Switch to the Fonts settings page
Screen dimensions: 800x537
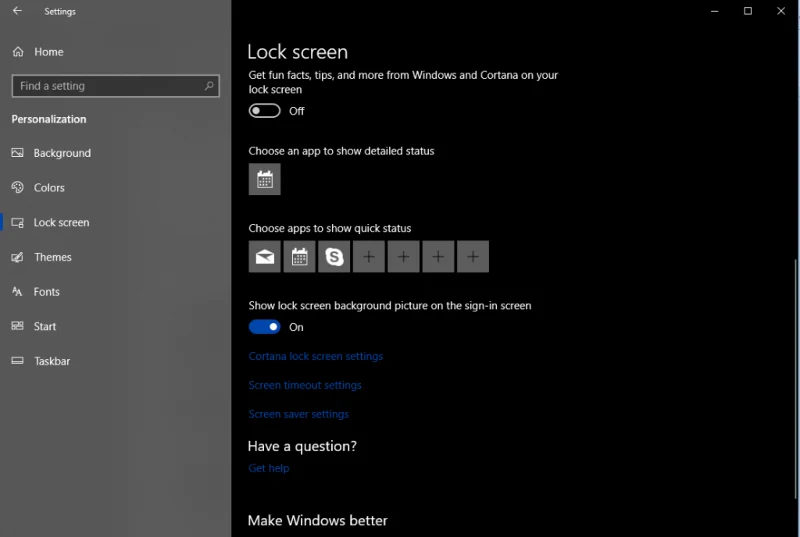pos(47,292)
